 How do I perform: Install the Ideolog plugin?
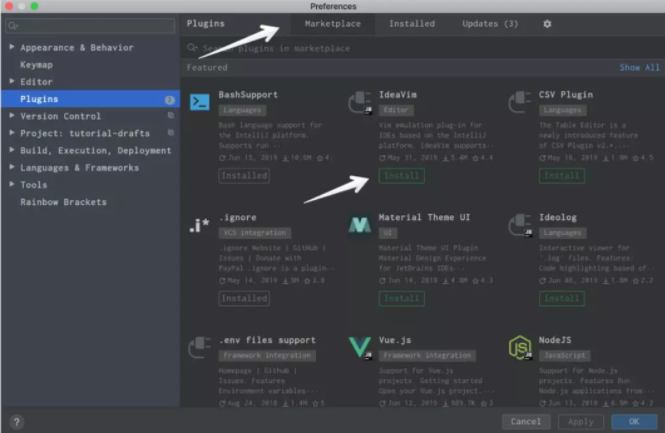tap(562, 298)
